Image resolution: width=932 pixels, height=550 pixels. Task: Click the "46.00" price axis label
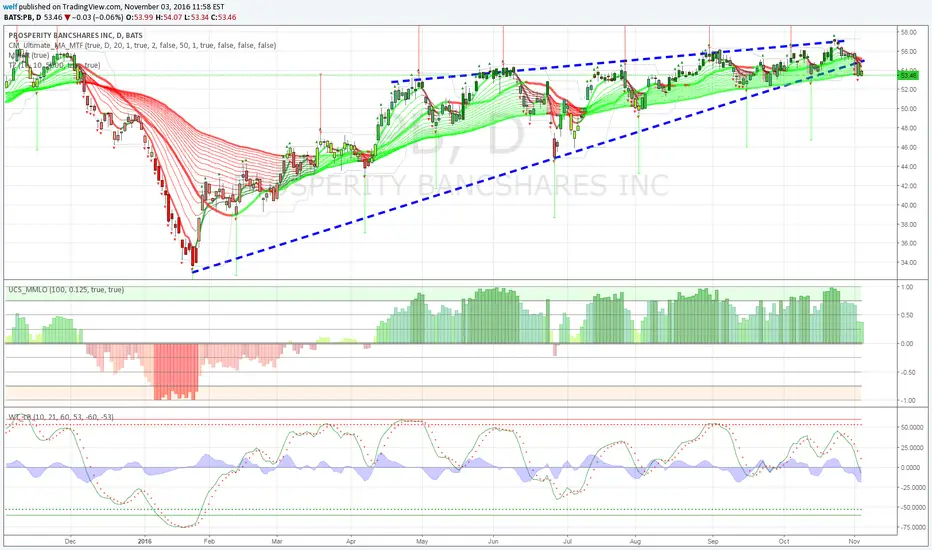point(908,147)
